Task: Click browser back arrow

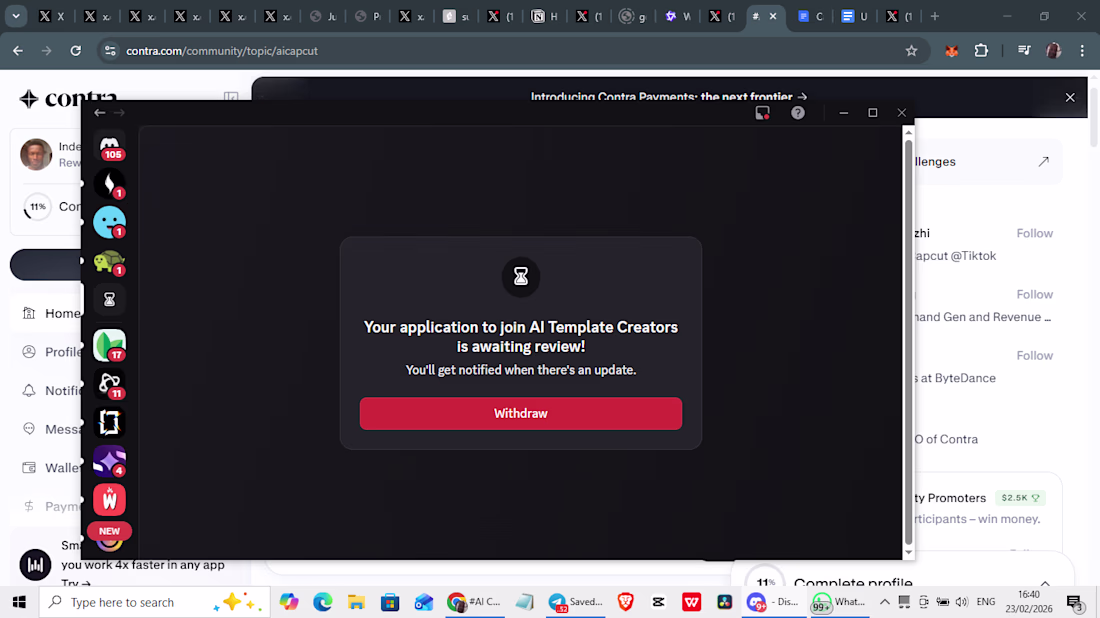Action: point(18,51)
